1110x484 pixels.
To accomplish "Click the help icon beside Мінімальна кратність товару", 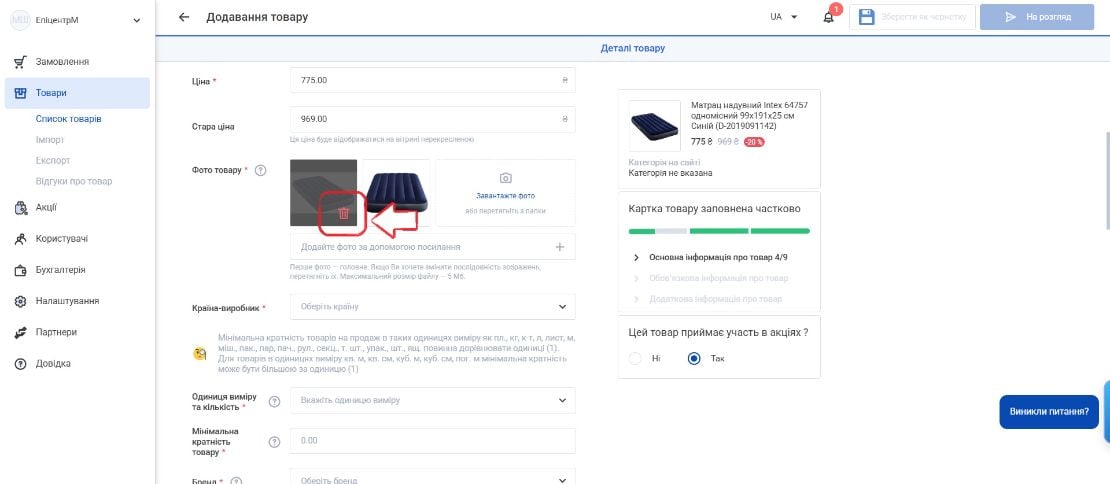I will [275, 442].
